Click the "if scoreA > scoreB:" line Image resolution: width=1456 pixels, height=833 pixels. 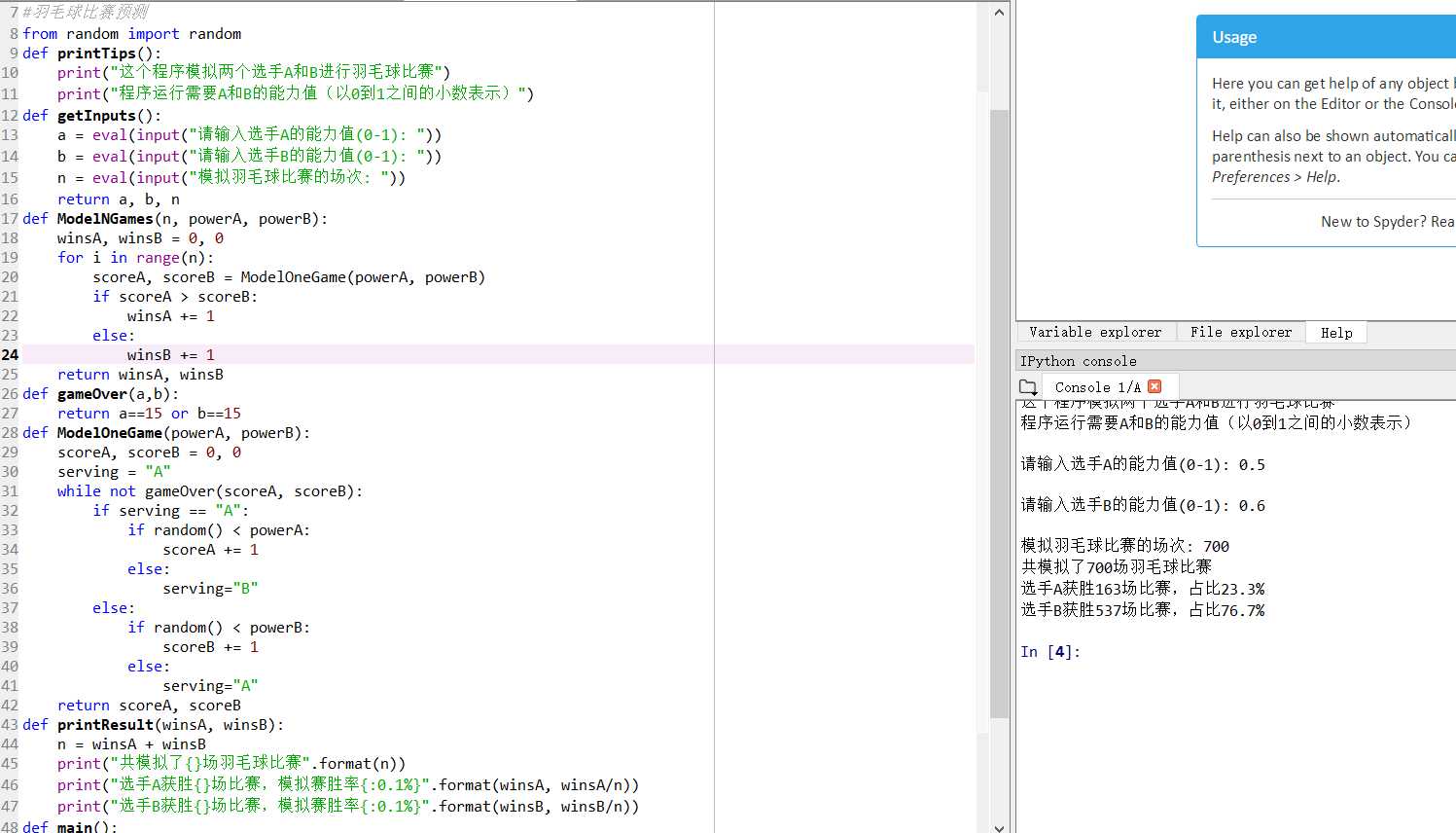175,297
